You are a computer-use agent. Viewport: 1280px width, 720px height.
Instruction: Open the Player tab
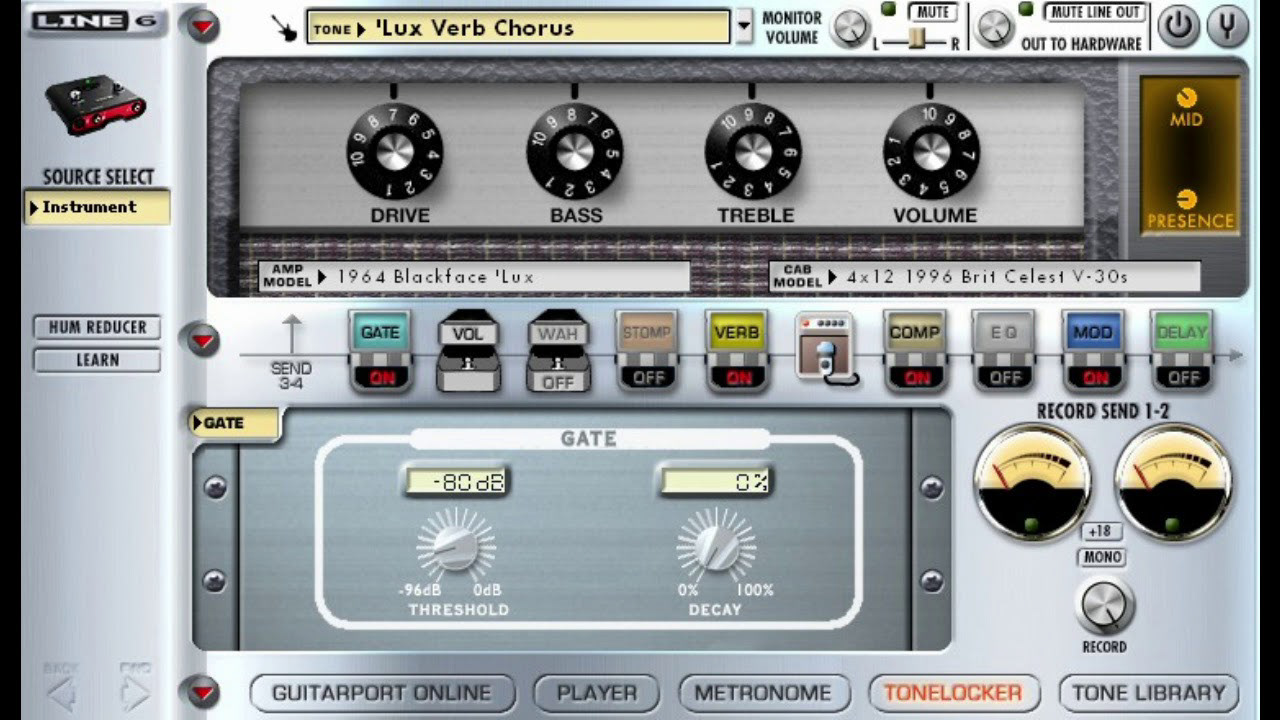[x=597, y=693]
